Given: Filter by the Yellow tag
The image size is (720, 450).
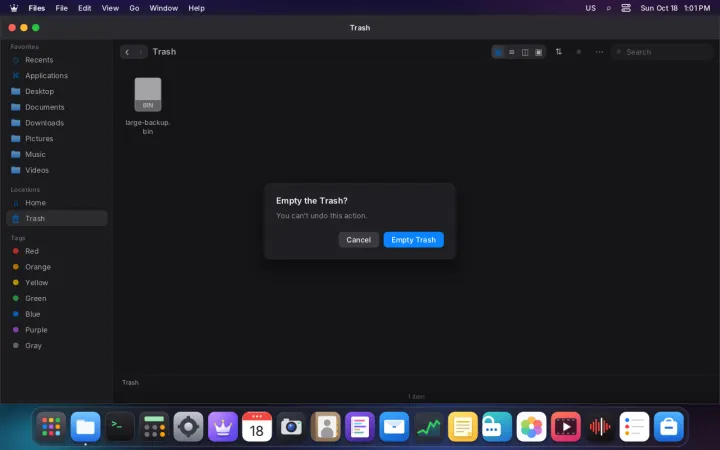Looking at the screenshot, I should 56,282.
